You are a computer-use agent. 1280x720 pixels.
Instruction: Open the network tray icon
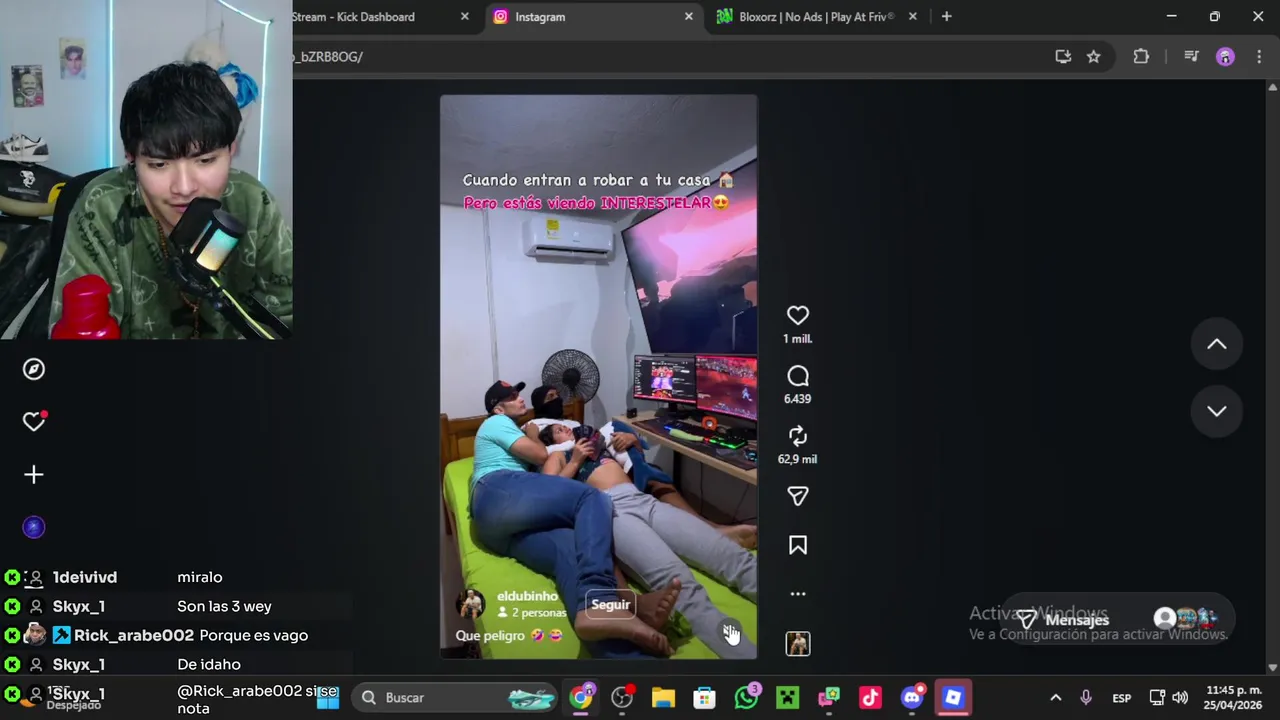tap(1157, 698)
